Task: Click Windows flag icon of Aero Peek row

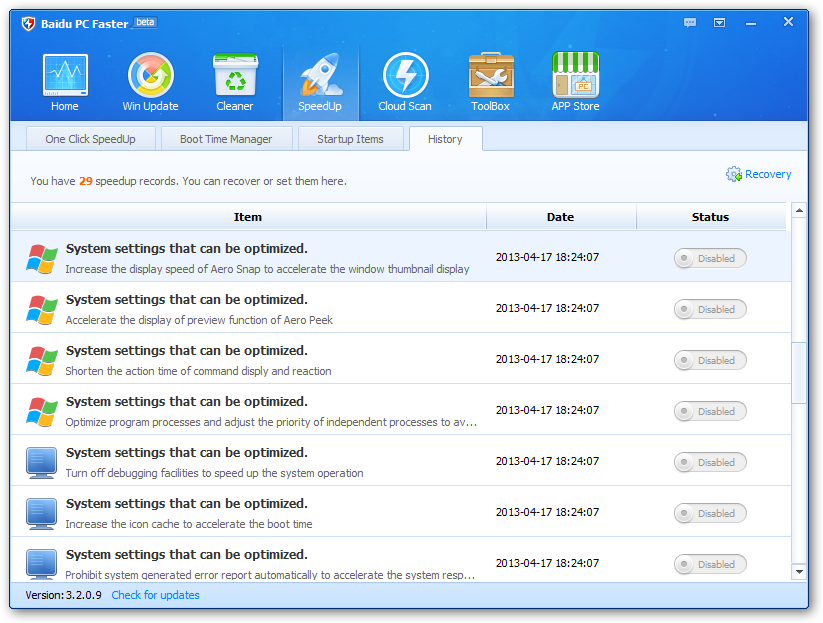Action: [x=42, y=309]
